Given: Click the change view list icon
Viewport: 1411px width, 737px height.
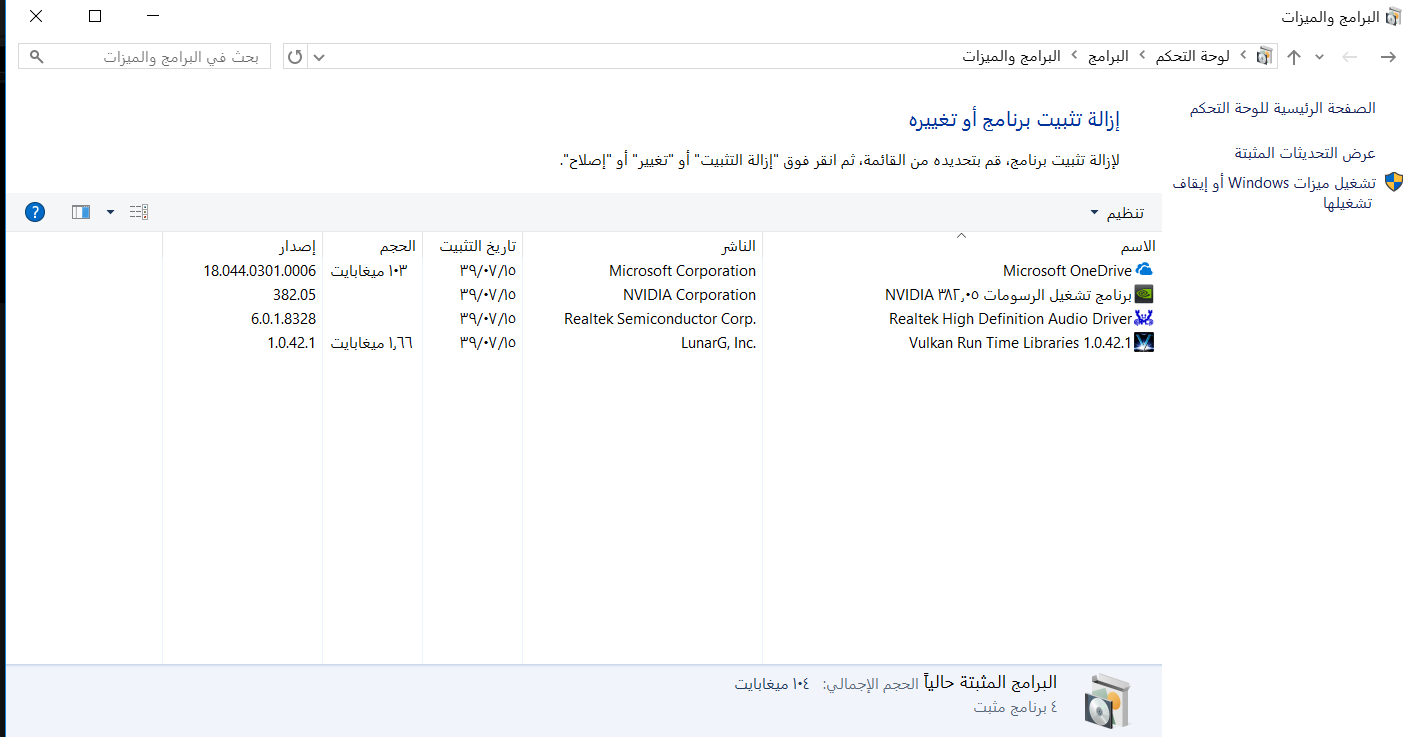Looking at the screenshot, I should click(139, 212).
